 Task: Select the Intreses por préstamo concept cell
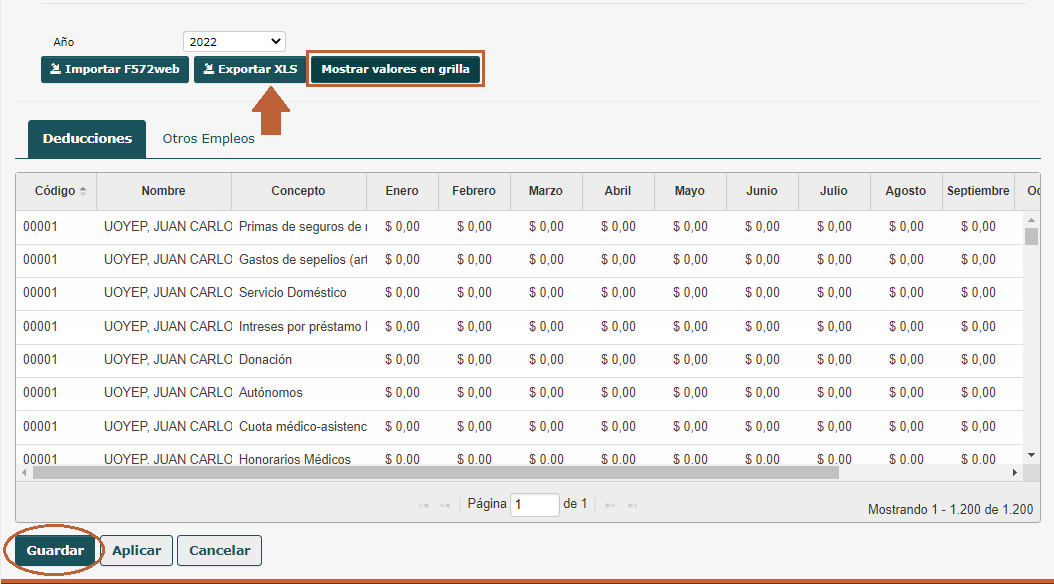point(299,327)
